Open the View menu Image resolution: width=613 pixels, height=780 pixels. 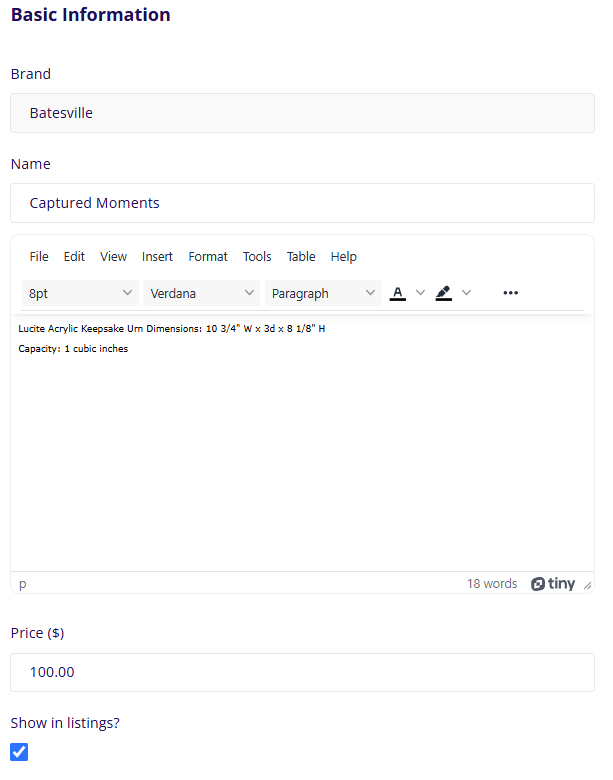(x=113, y=257)
